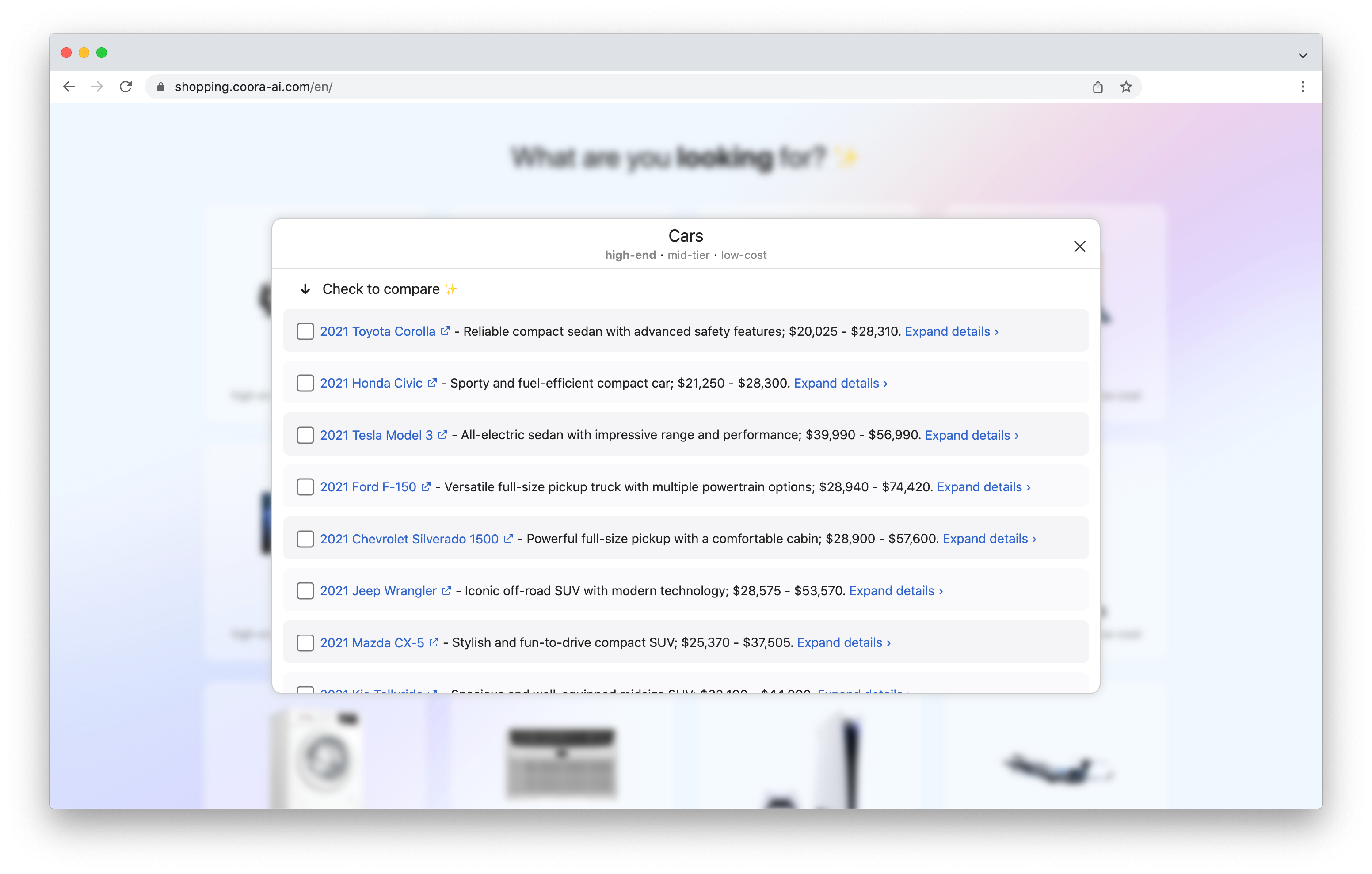Open tab search chevron in title bar
Viewport: 1372px width, 874px height.
point(1303,55)
